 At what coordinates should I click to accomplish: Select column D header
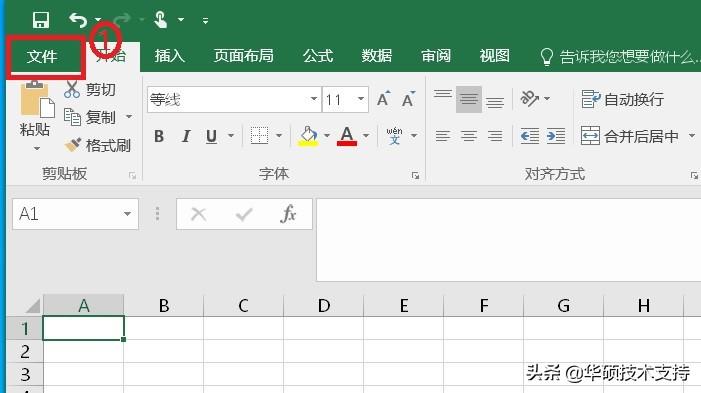(324, 306)
